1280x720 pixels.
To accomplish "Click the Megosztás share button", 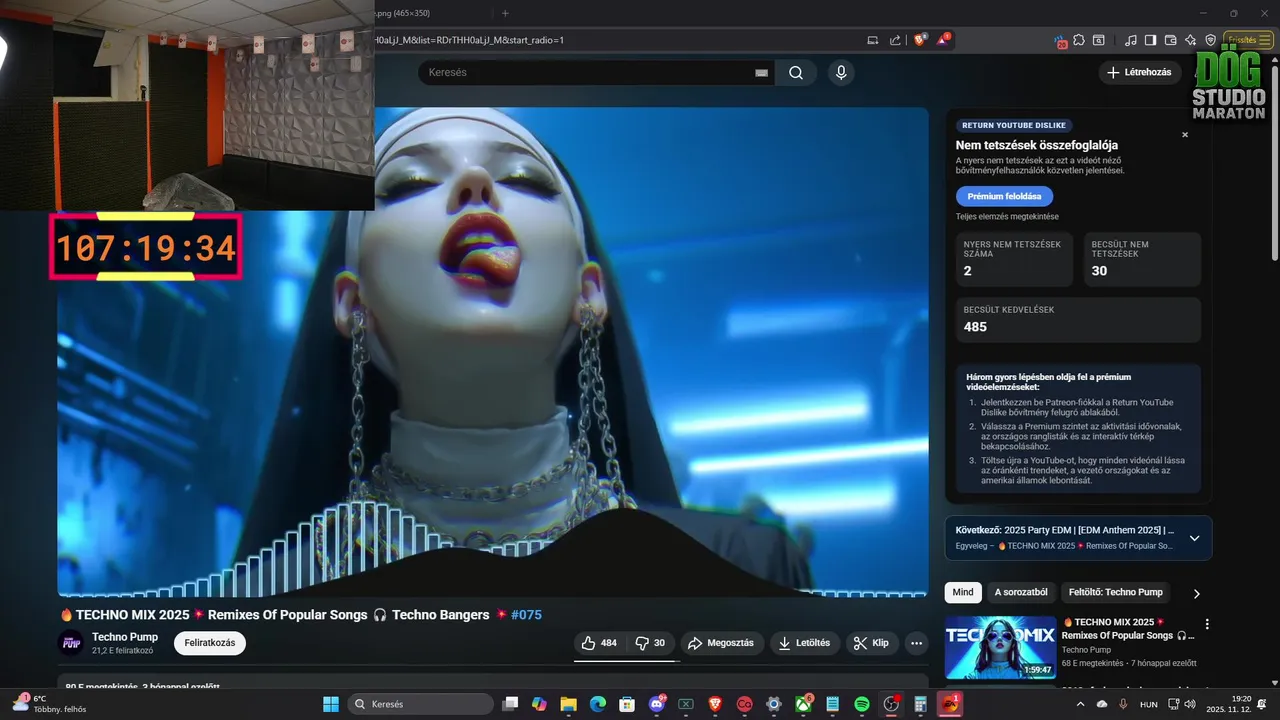I will coord(723,643).
